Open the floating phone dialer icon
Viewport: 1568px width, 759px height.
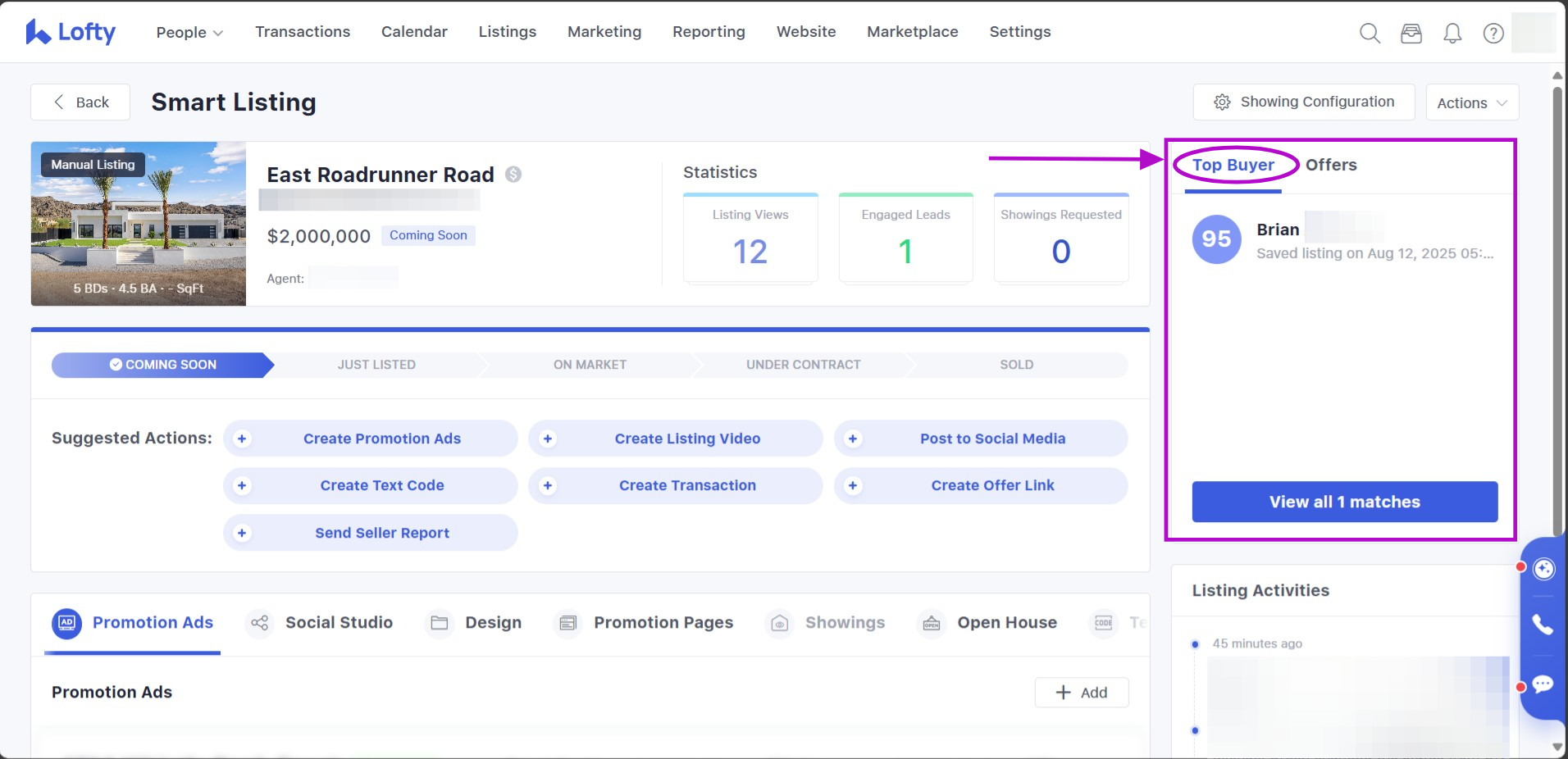[1543, 625]
